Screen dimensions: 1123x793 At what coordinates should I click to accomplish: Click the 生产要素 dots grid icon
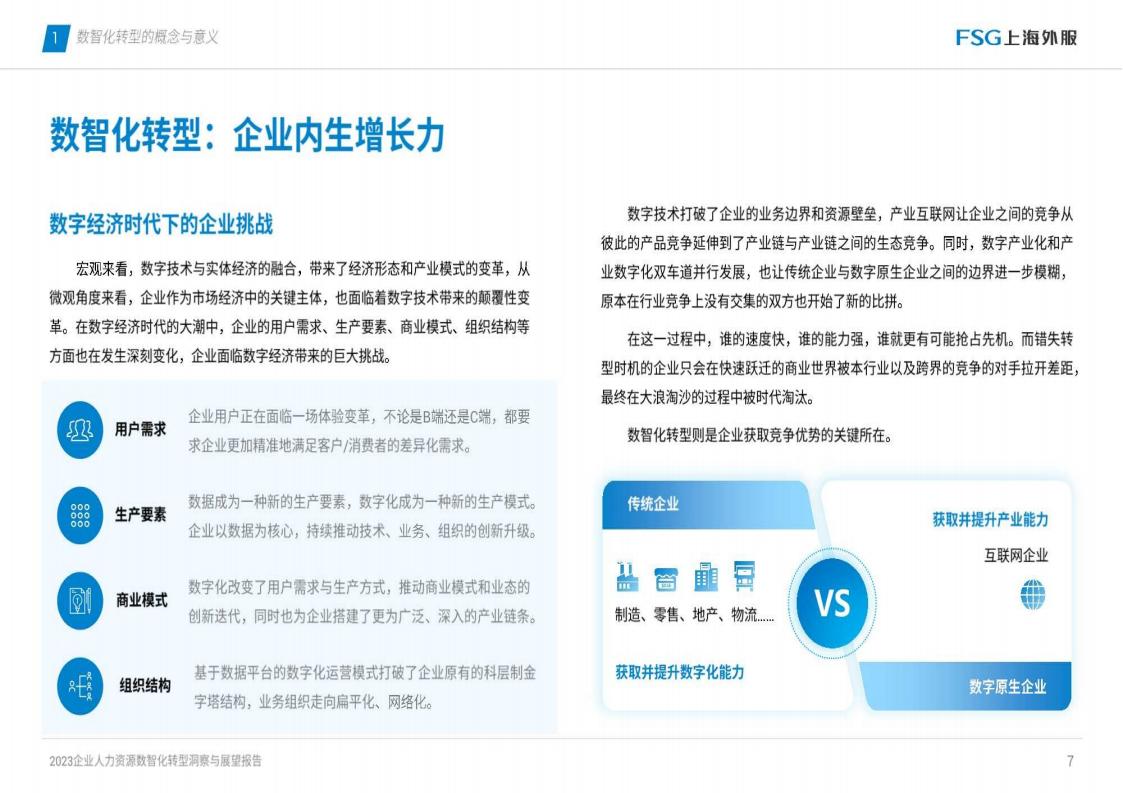click(80, 515)
